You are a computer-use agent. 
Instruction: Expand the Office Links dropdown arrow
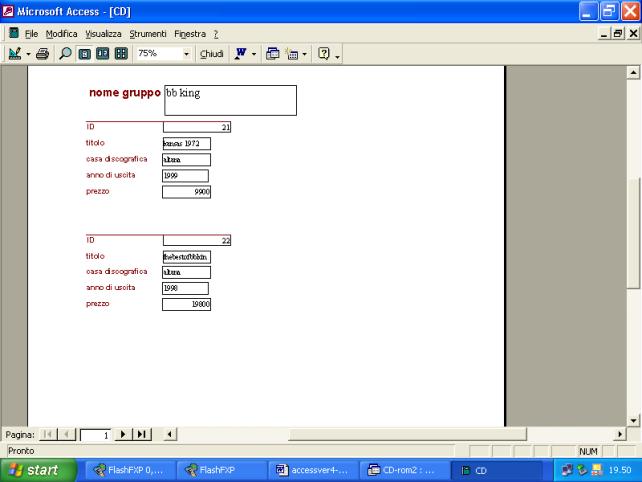(x=254, y=54)
